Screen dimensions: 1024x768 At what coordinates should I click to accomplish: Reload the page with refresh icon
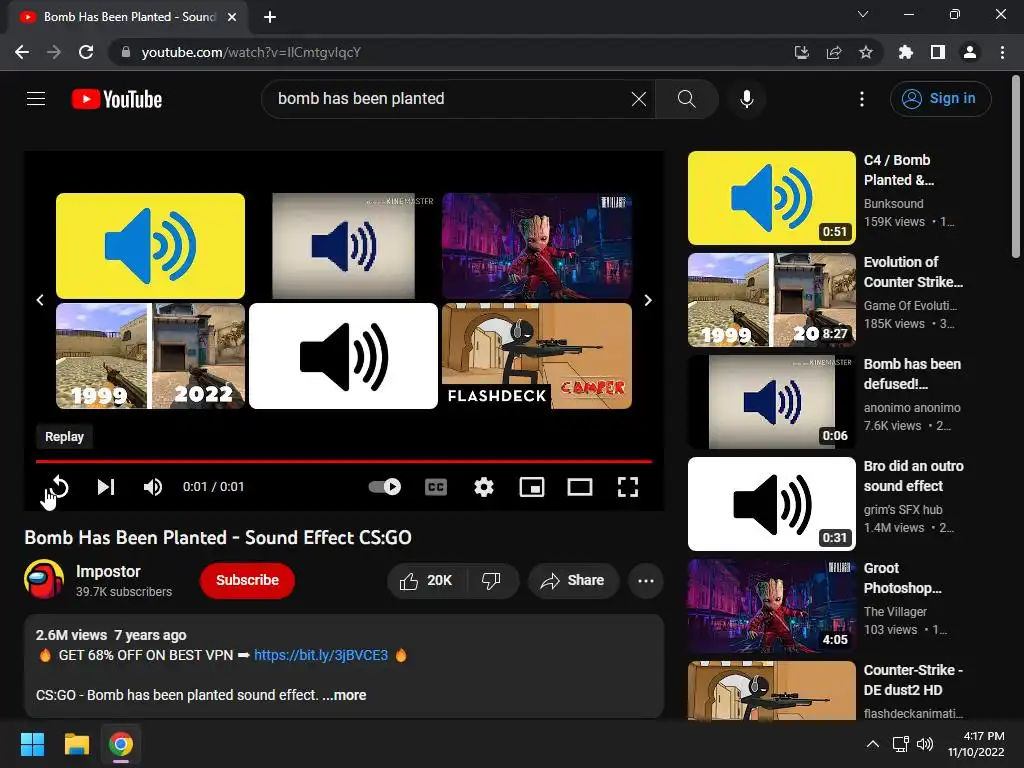86,52
